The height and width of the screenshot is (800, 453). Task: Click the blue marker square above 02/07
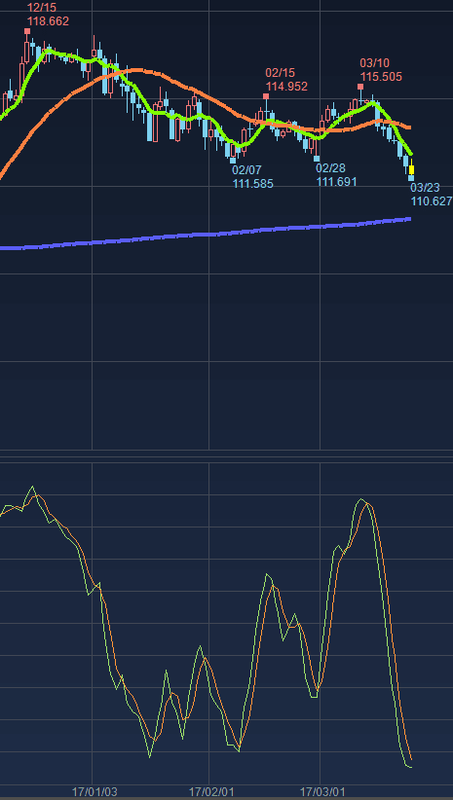tap(233, 160)
